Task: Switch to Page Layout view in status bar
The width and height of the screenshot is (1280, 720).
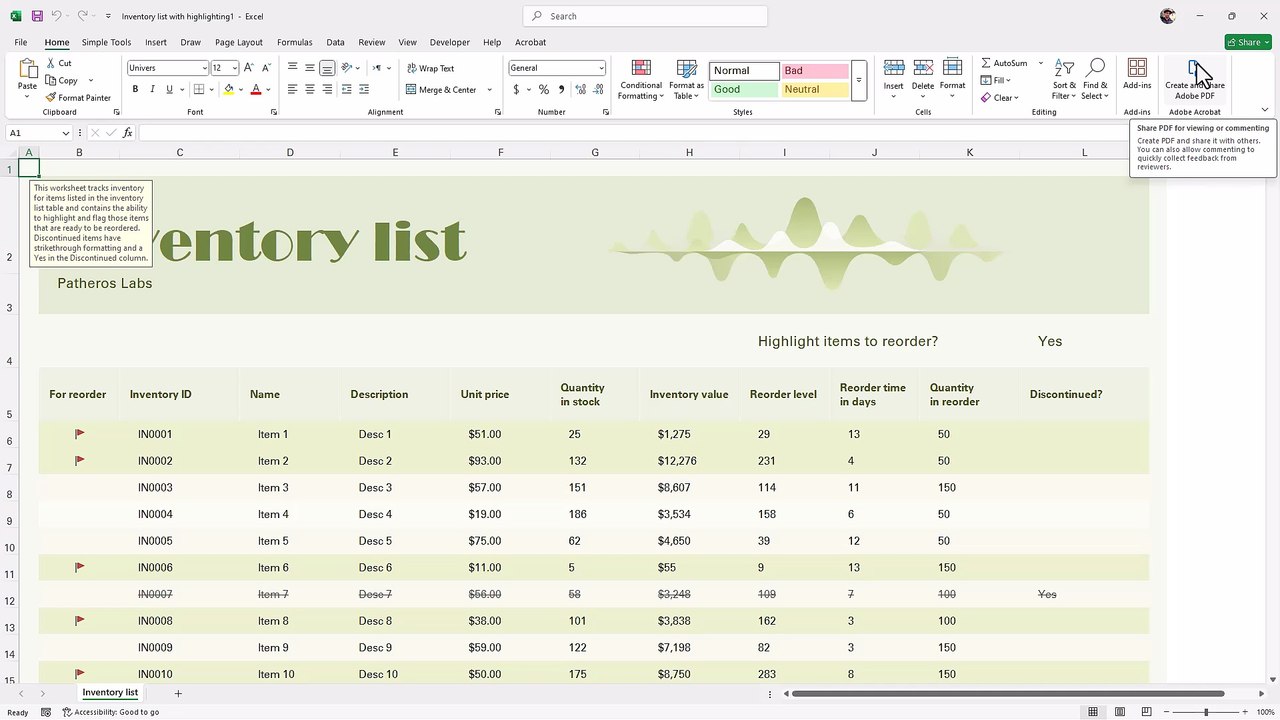Action: (x=1119, y=712)
